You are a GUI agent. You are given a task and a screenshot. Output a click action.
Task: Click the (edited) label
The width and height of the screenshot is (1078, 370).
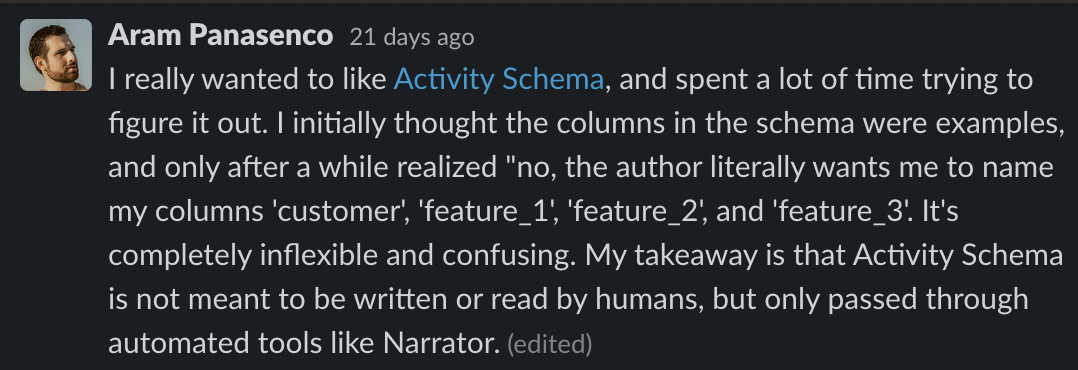(549, 344)
